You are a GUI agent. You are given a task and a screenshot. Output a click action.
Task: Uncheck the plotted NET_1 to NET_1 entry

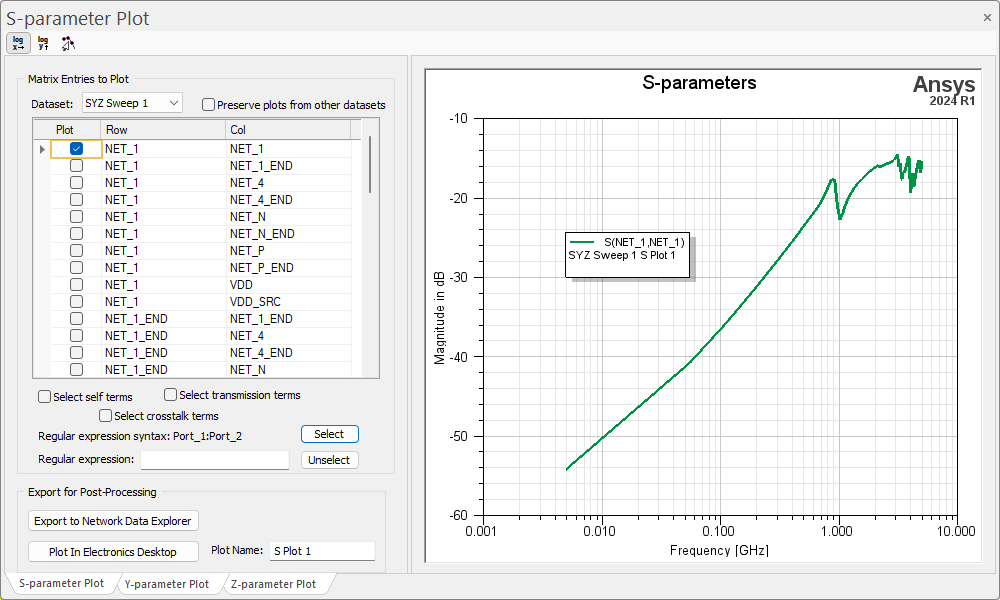click(76, 148)
